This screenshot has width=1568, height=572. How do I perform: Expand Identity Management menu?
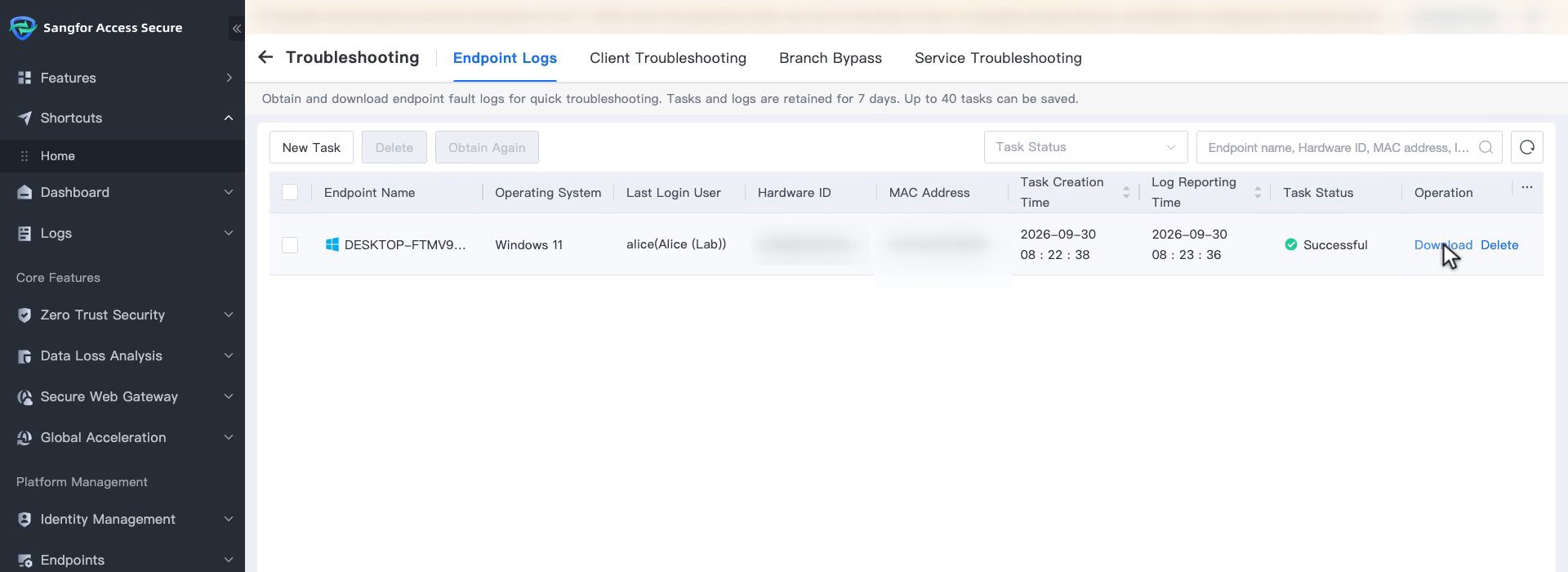tap(229, 519)
